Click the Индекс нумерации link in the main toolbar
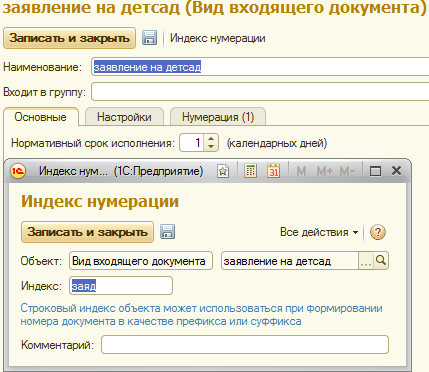The width and height of the screenshot is (429, 372). pos(218,38)
